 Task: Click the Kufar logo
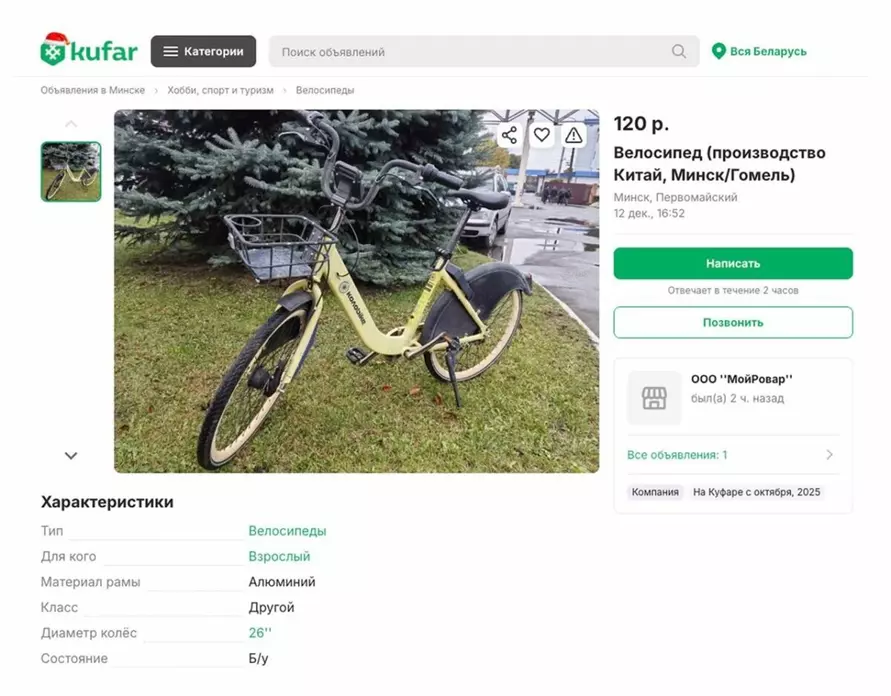[x=89, y=50]
